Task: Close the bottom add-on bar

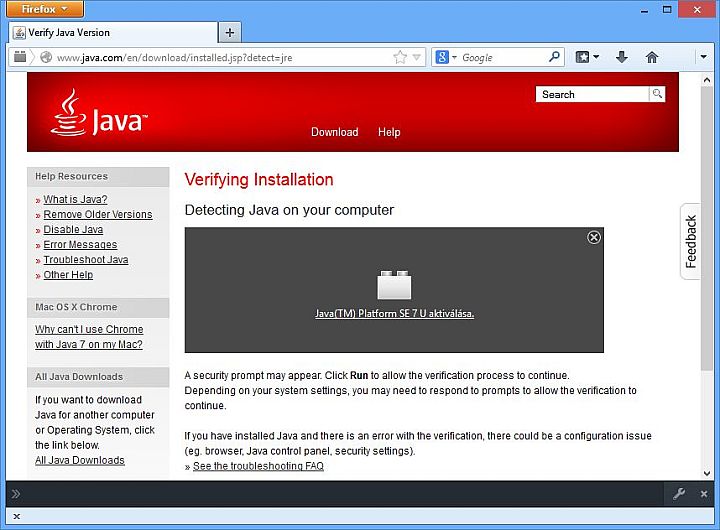Action: 17,517
